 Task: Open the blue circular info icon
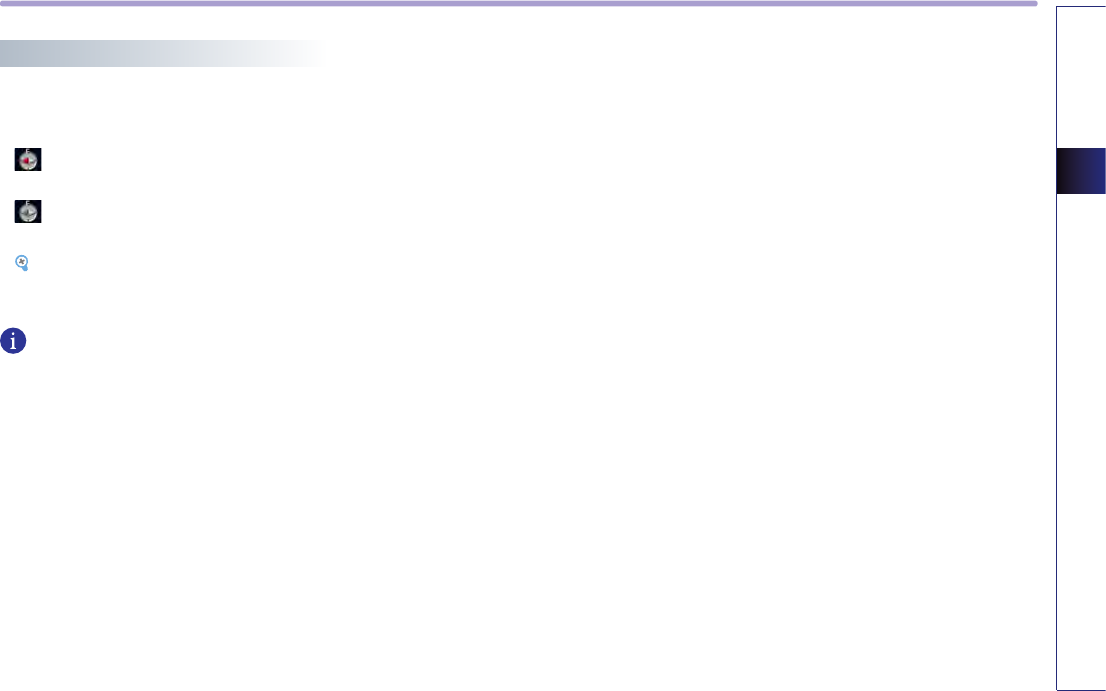pyautogui.click(x=13, y=341)
